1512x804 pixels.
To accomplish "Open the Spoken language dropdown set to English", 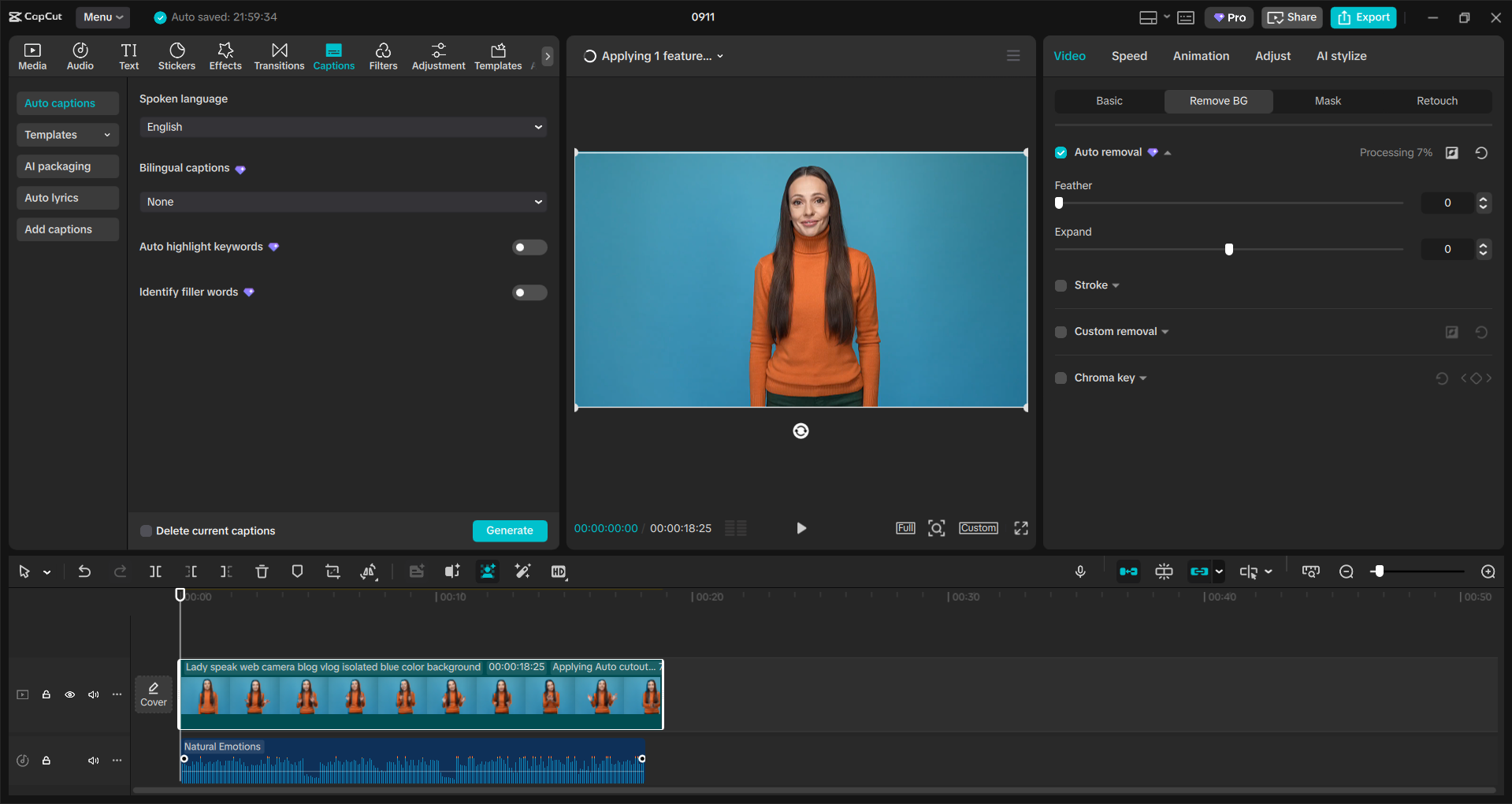I will 342,127.
